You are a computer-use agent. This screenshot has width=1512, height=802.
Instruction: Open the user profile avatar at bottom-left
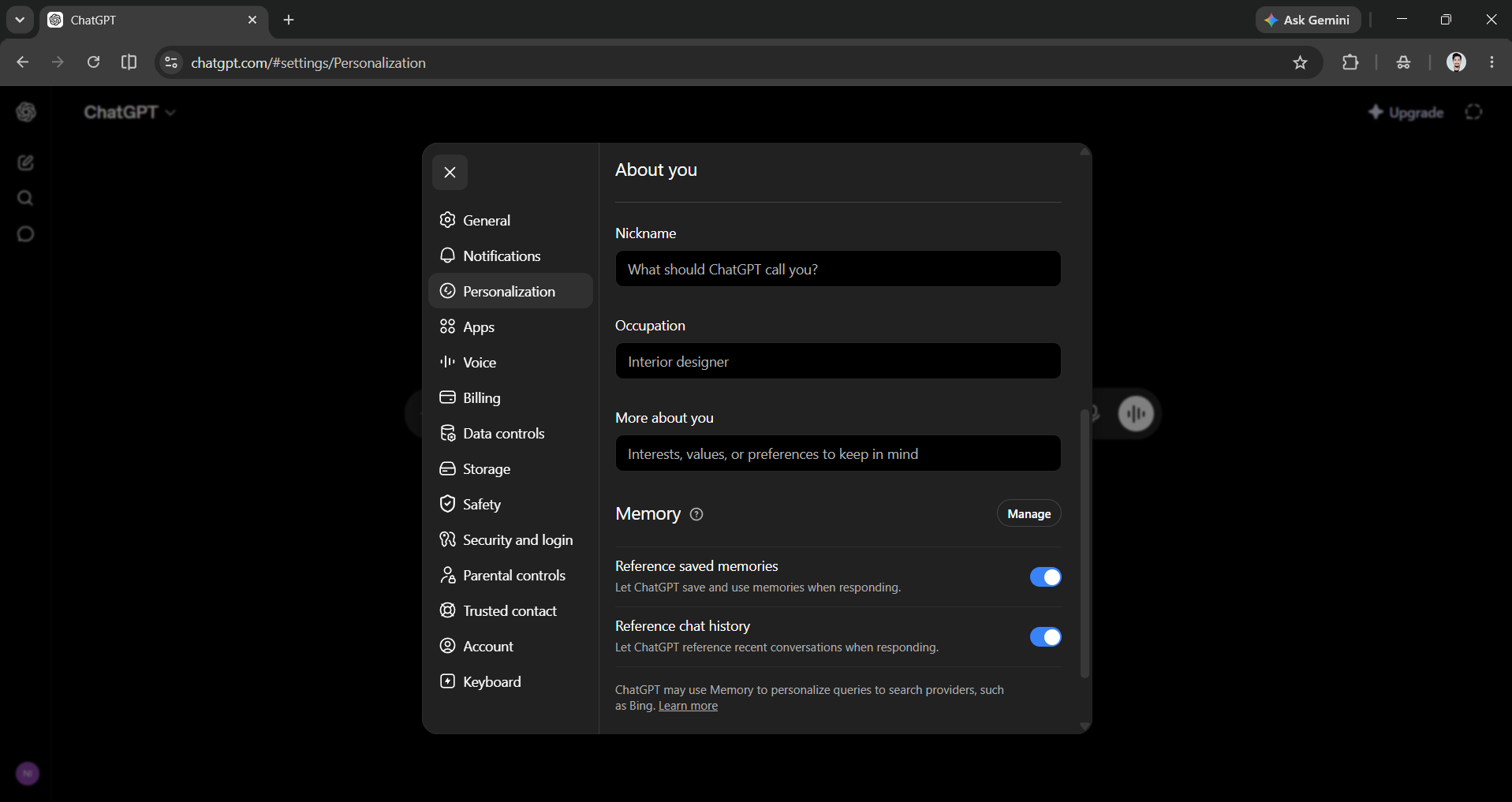point(28,774)
